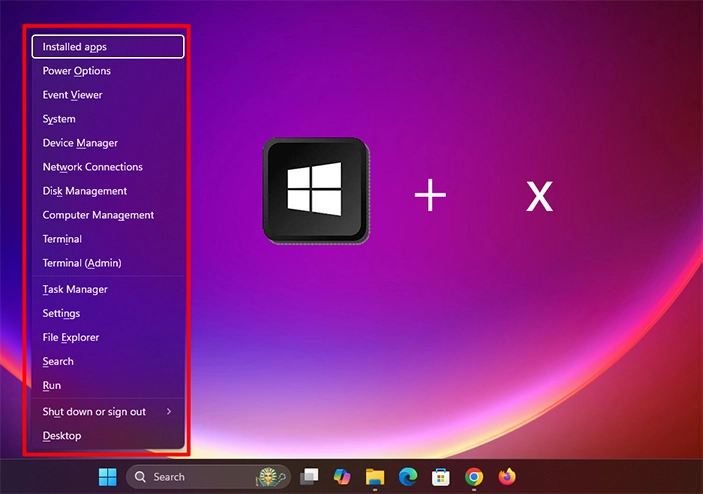Open Task Manager menu entry
The image size is (703, 494).
tap(75, 289)
